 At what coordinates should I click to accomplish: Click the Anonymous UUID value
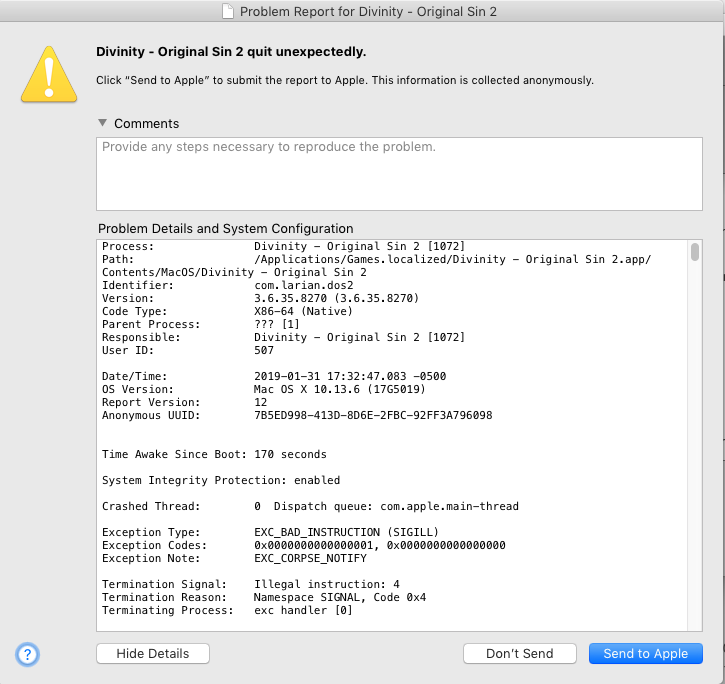(373, 415)
